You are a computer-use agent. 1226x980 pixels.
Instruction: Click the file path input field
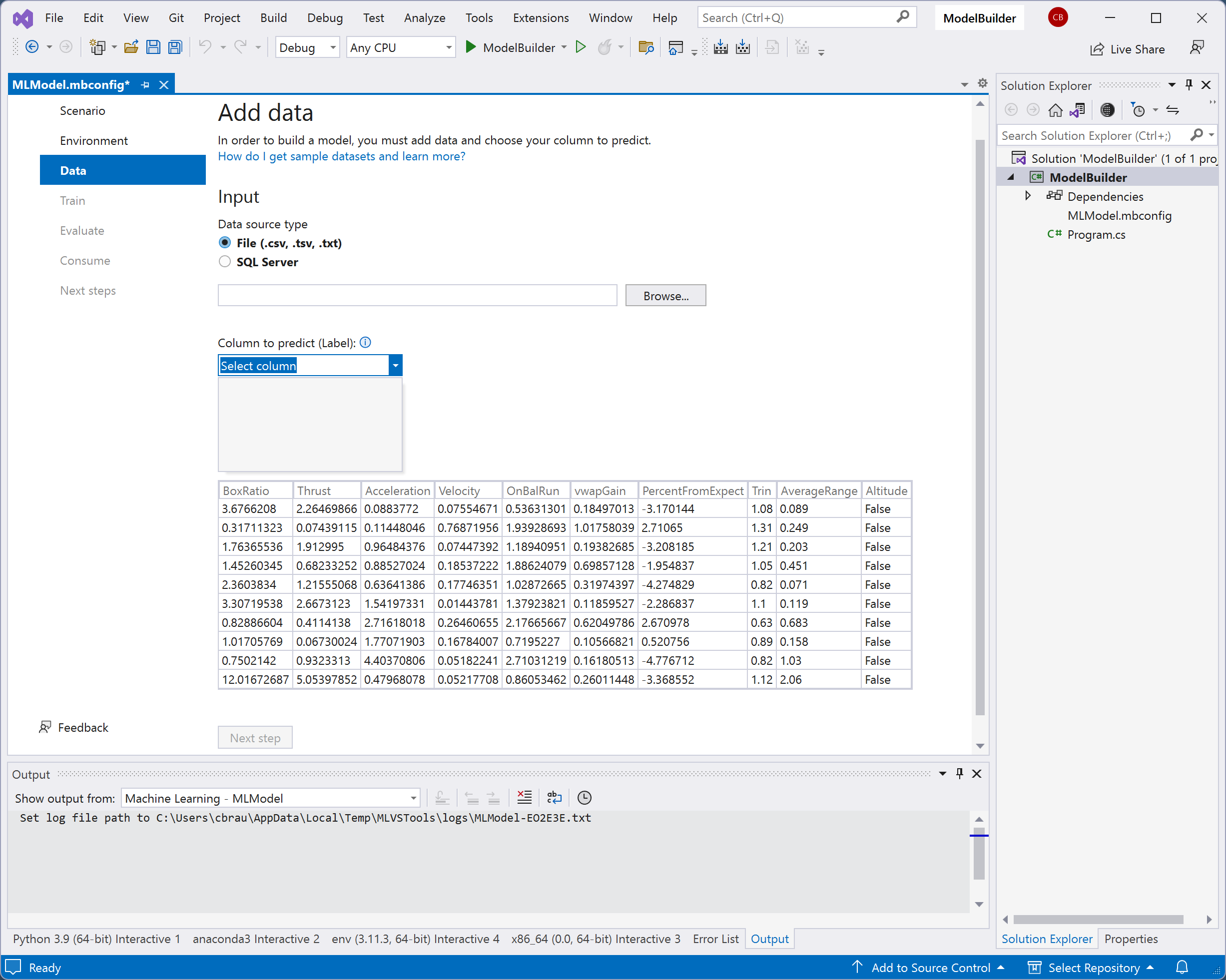click(x=417, y=296)
